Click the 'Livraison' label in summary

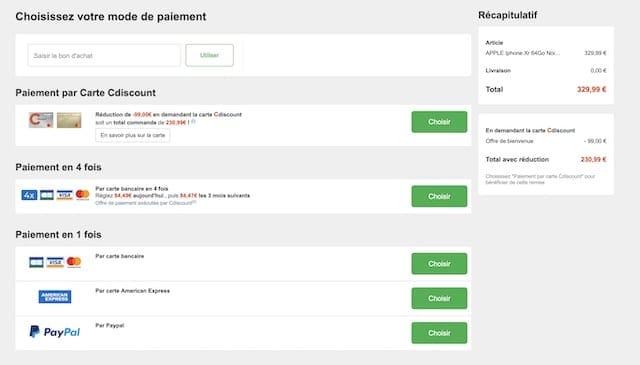pyautogui.click(x=498, y=71)
